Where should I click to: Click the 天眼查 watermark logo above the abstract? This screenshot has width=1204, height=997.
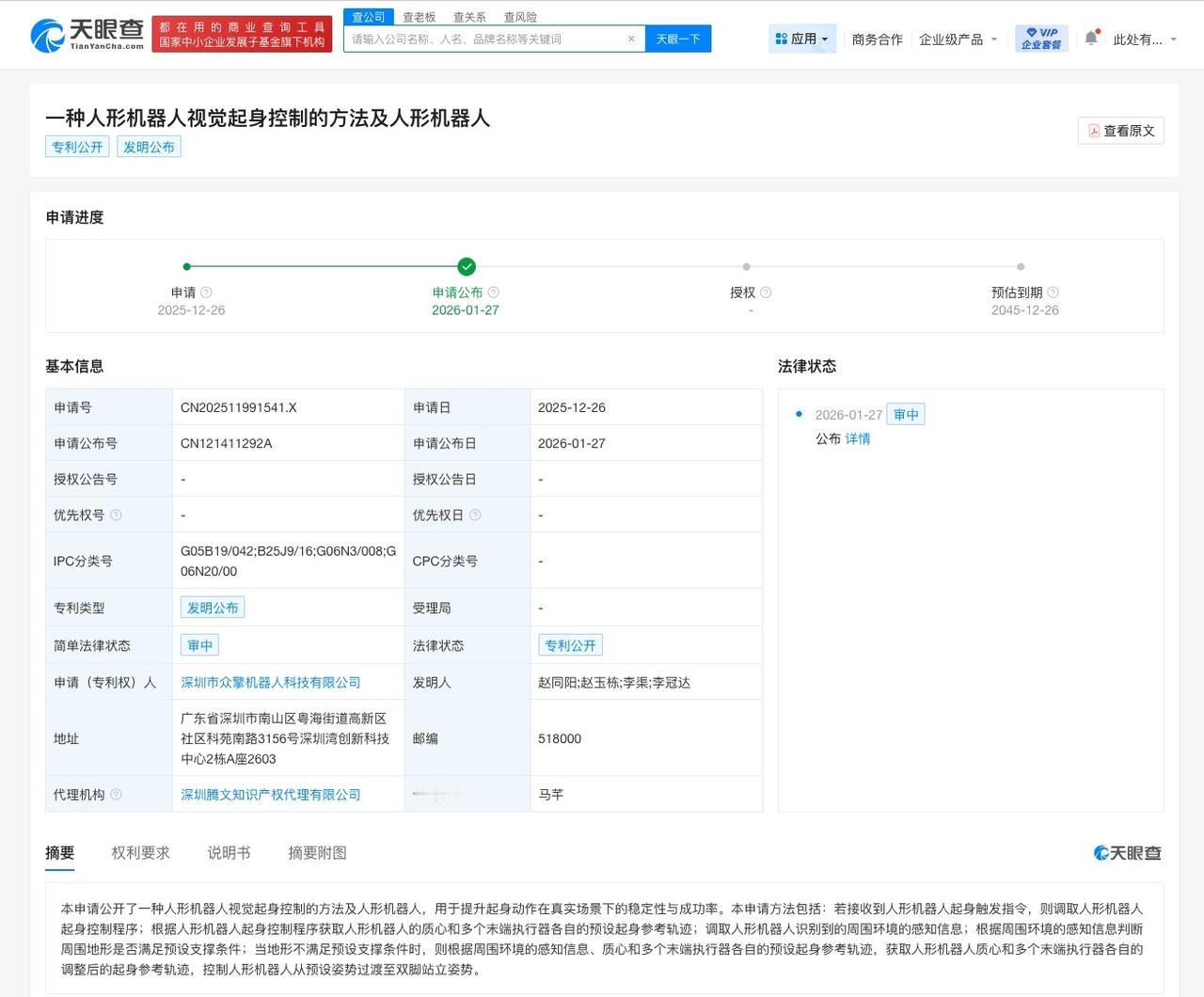point(1125,852)
